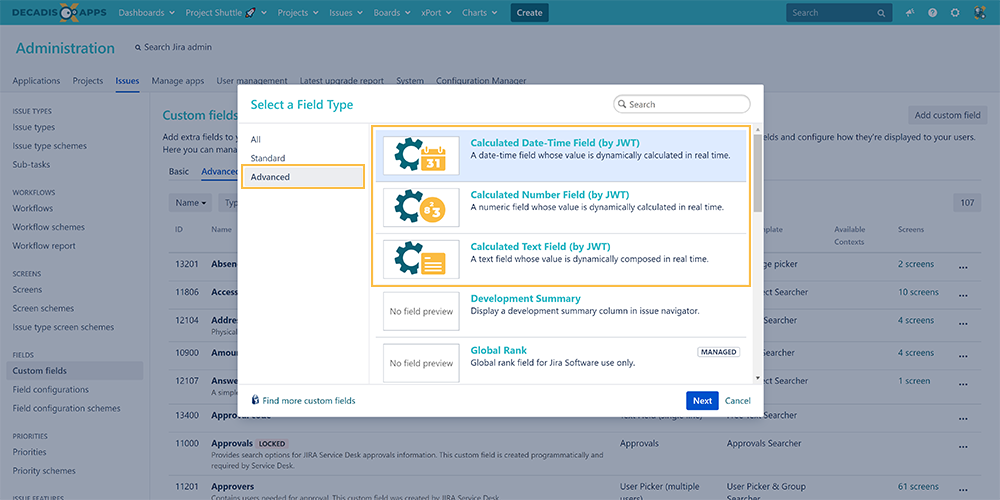This screenshot has width=1000, height=500.
Task: Select the Global Rank field type
Action: coord(561,363)
